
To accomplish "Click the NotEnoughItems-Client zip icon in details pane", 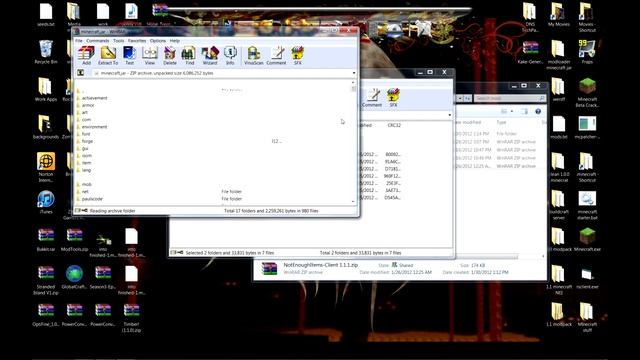I will point(269,269).
